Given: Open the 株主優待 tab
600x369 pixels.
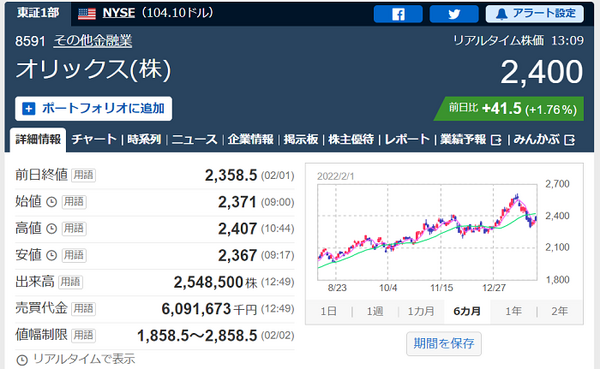Looking at the screenshot, I should pos(351,139).
